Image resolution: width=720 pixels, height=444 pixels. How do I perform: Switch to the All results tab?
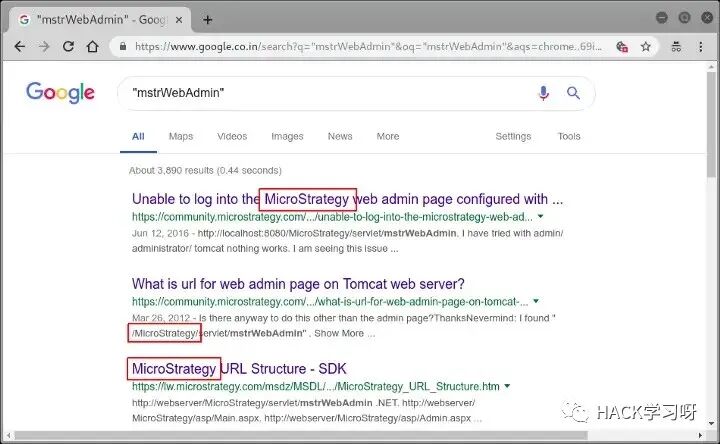click(138, 136)
